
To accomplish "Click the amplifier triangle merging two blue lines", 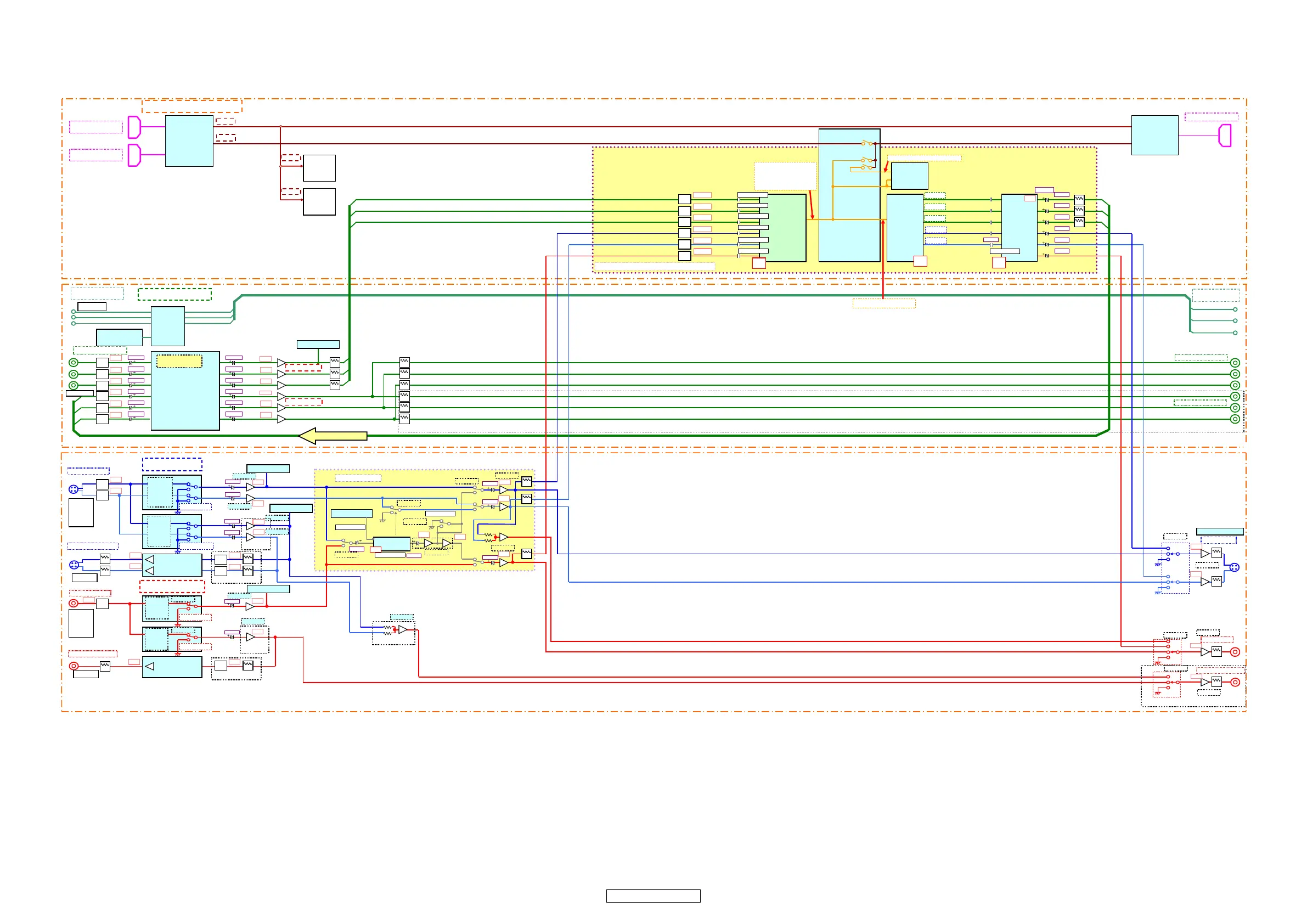I will [402, 630].
